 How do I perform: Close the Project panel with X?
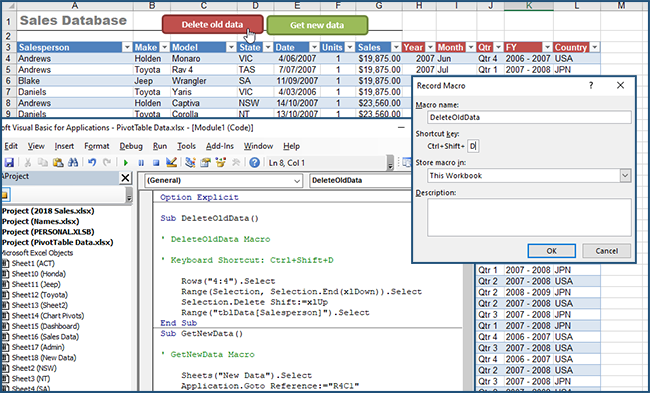pyautogui.click(x=125, y=178)
